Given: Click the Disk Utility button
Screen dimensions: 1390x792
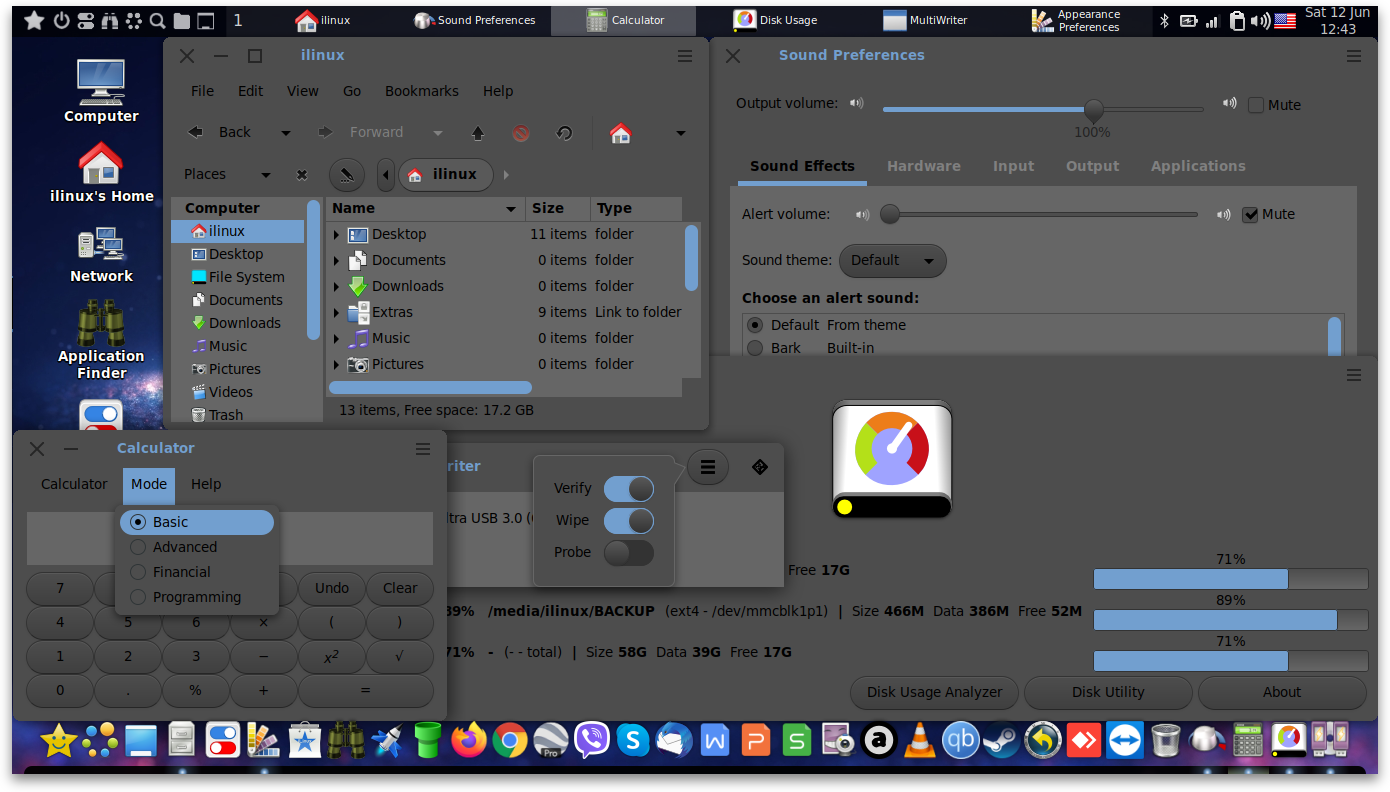Looking at the screenshot, I should 1108,692.
